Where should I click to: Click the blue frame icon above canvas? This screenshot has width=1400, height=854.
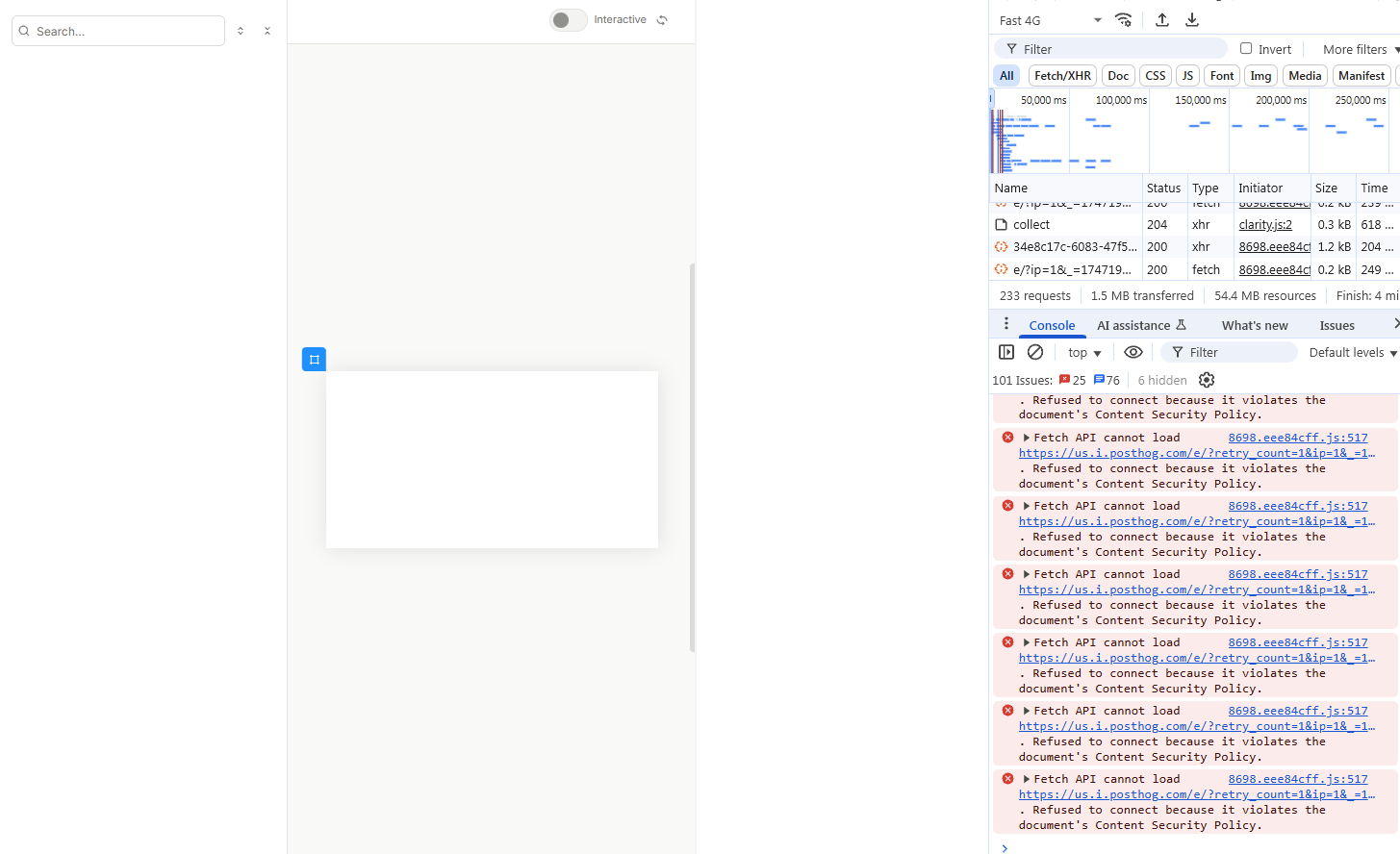tap(314, 359)
